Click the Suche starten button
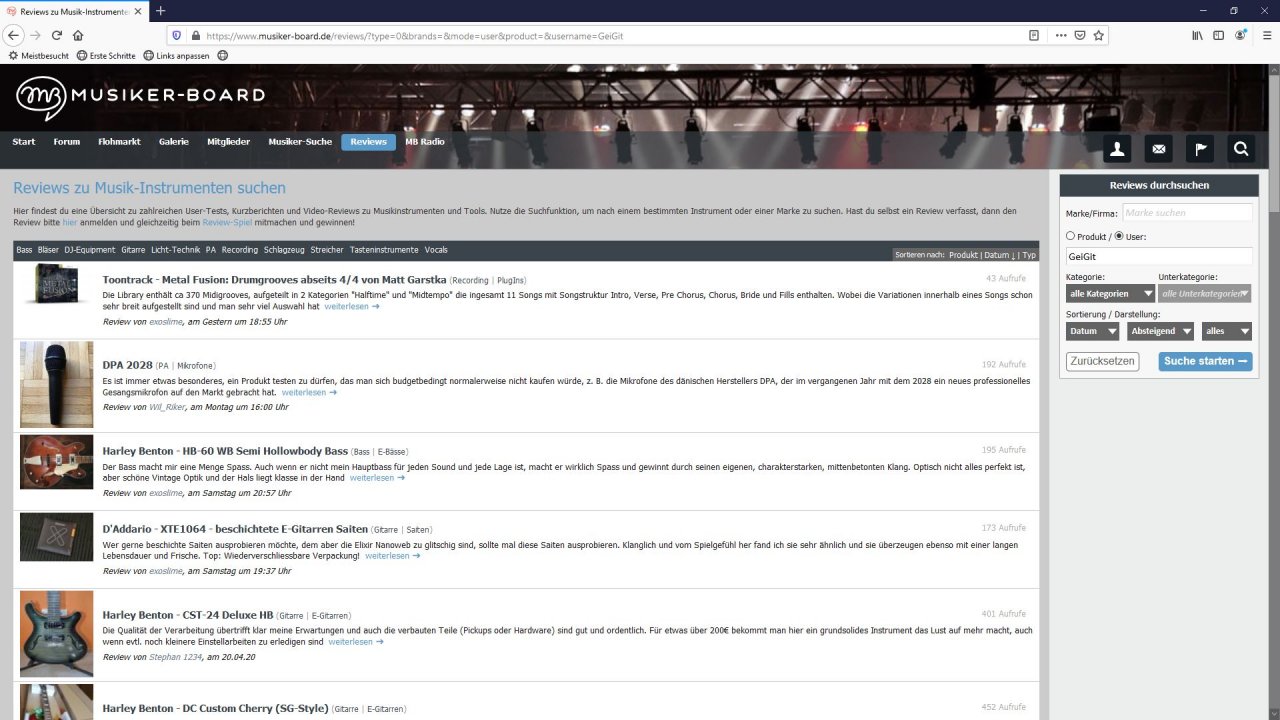This screenshot has width=1280, height=720. pyautogui.click(x=1205, y=361)
